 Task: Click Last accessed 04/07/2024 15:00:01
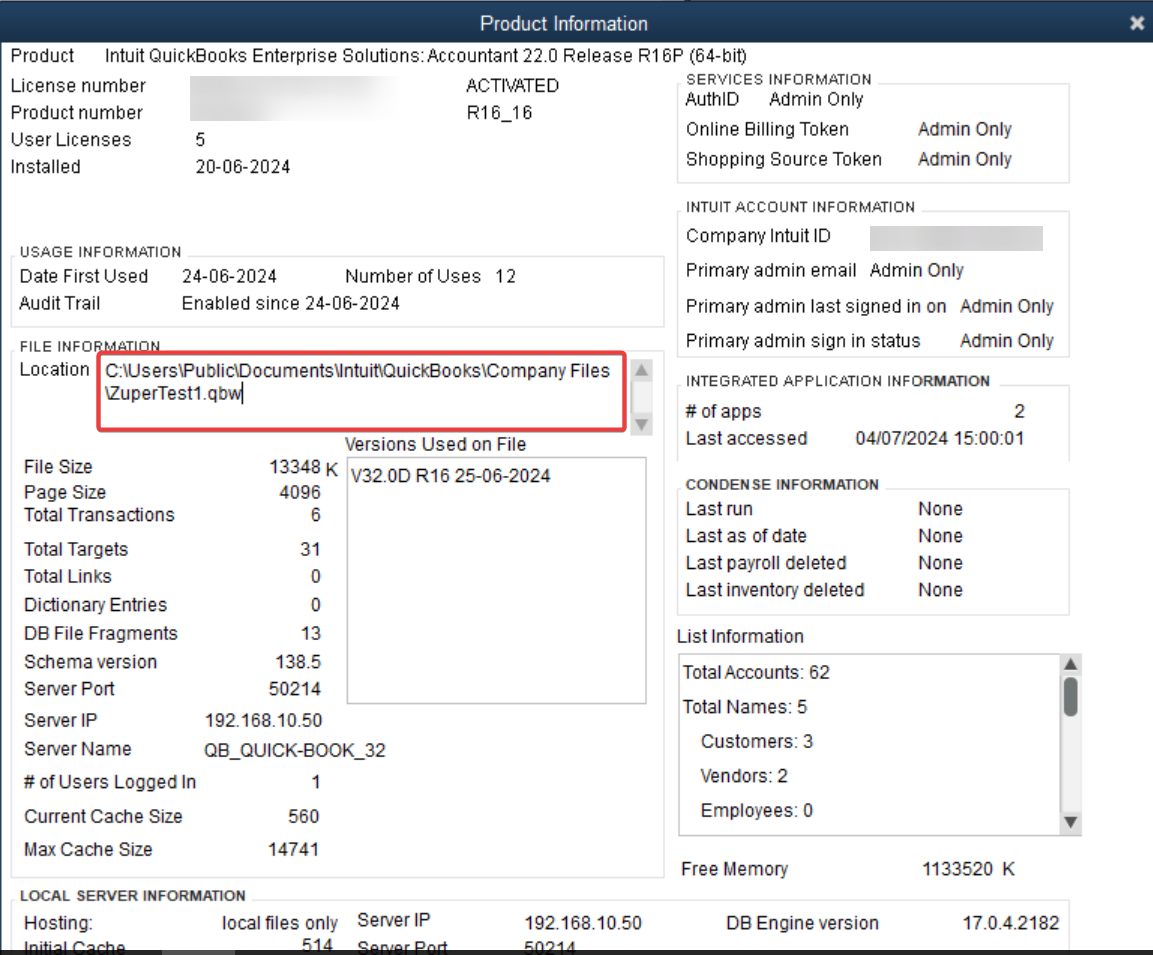[x=940, y=438]
